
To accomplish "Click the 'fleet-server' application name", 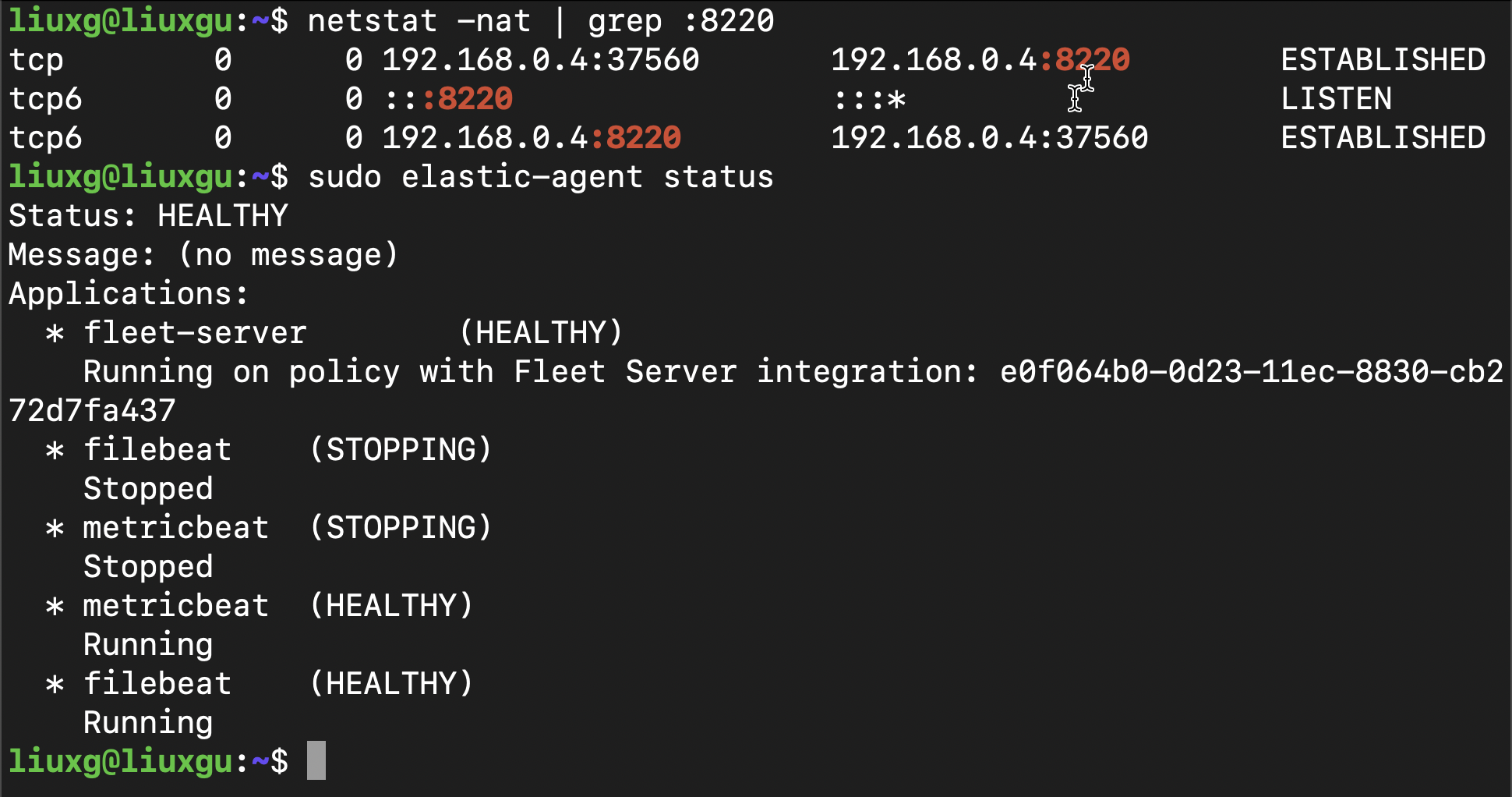I will point(195,333).
